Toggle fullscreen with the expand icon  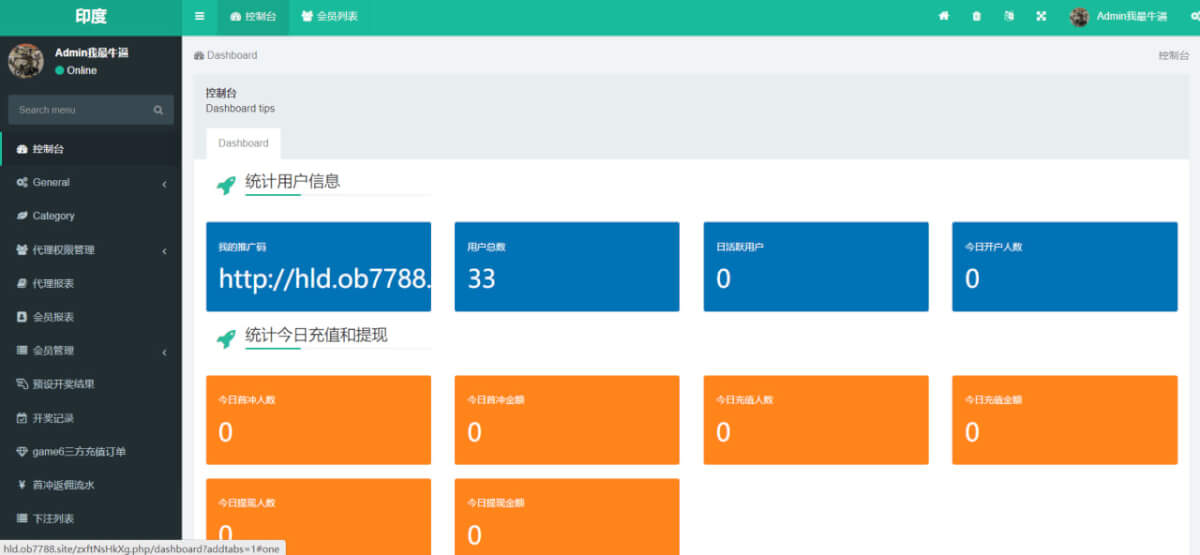click(x=1041, y=17)
